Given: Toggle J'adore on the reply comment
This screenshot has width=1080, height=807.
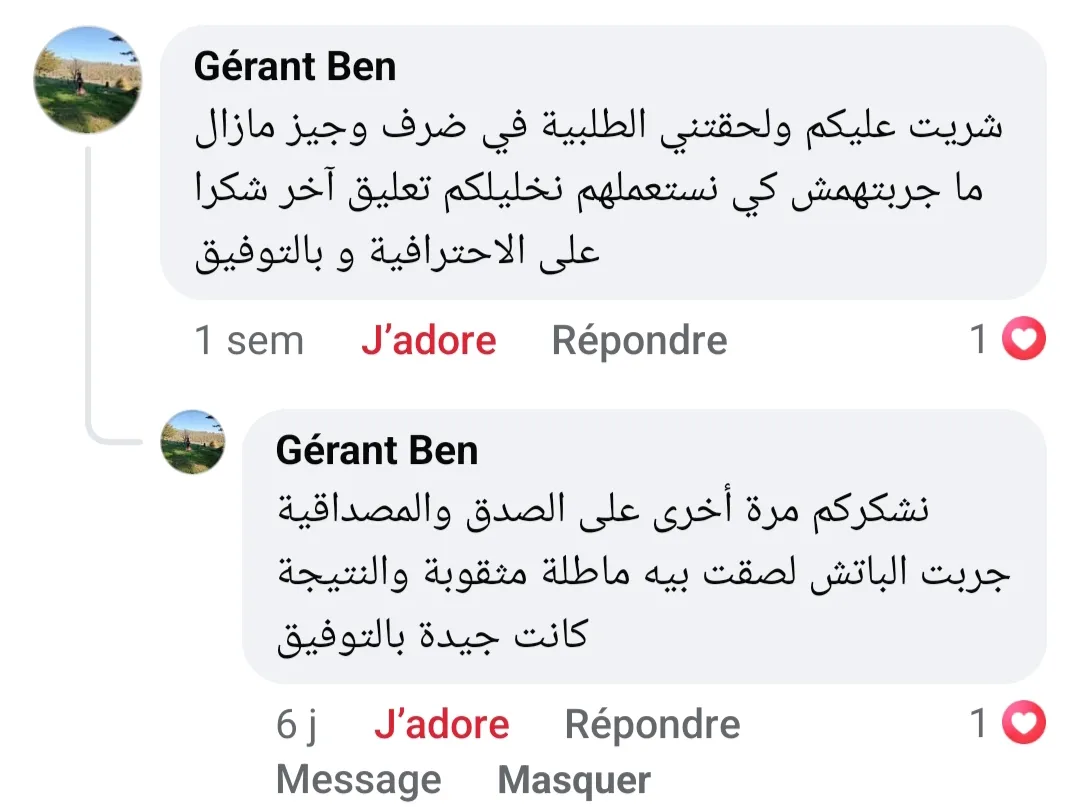Looking at the screenshot, I should 441,725.
